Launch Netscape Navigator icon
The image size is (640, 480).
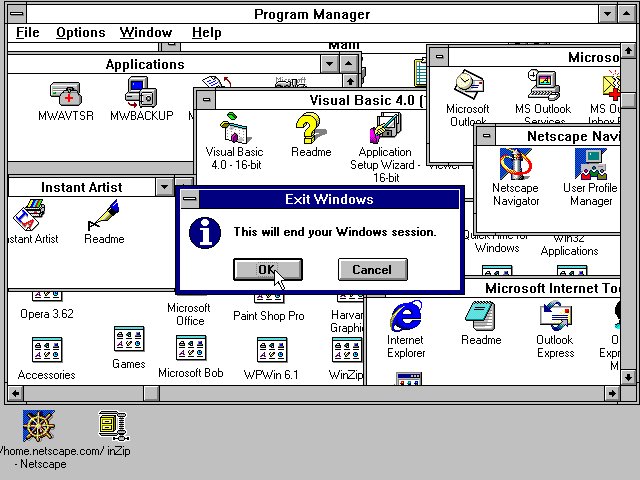[516, 164]
